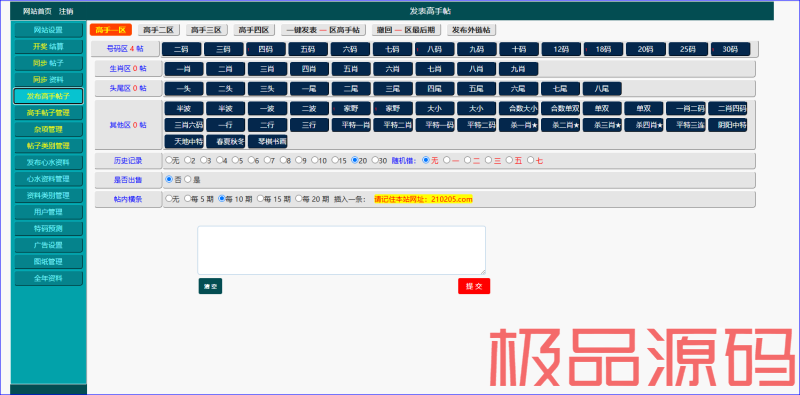This screenshot has height=395, width=800.
Task: Click 注销 logout link
Action: [x=66, y=11]
